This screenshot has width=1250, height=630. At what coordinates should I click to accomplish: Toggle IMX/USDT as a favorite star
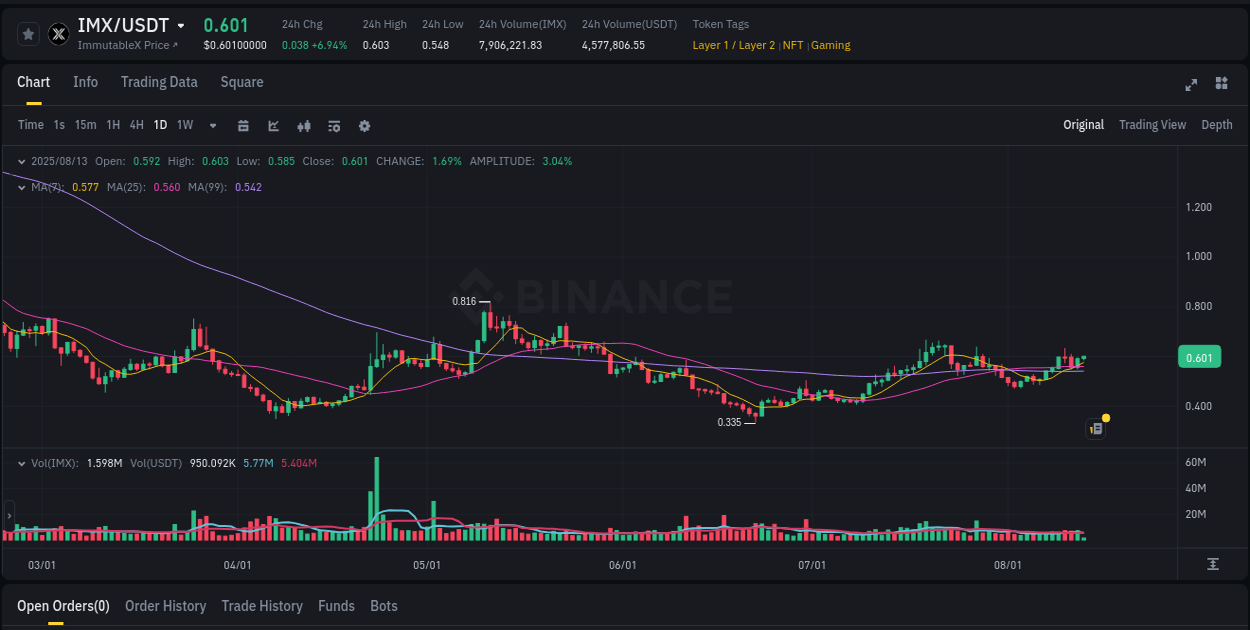tap(28, 33)
